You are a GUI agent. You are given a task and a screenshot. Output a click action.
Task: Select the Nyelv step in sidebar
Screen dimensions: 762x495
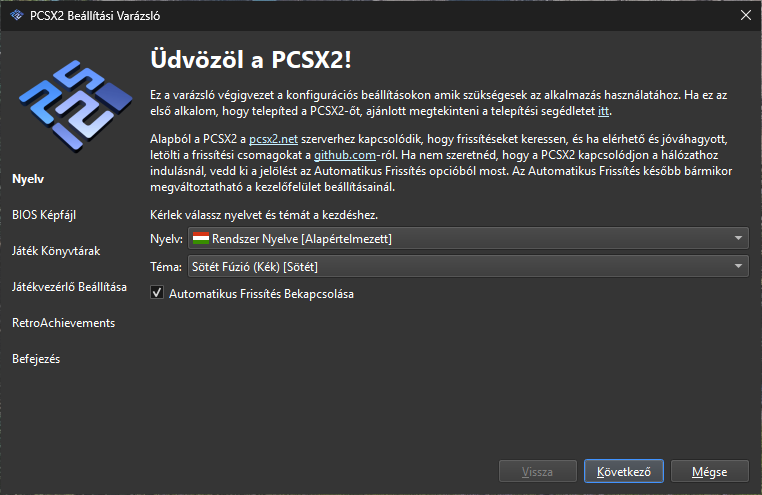(x=28, y=179)
